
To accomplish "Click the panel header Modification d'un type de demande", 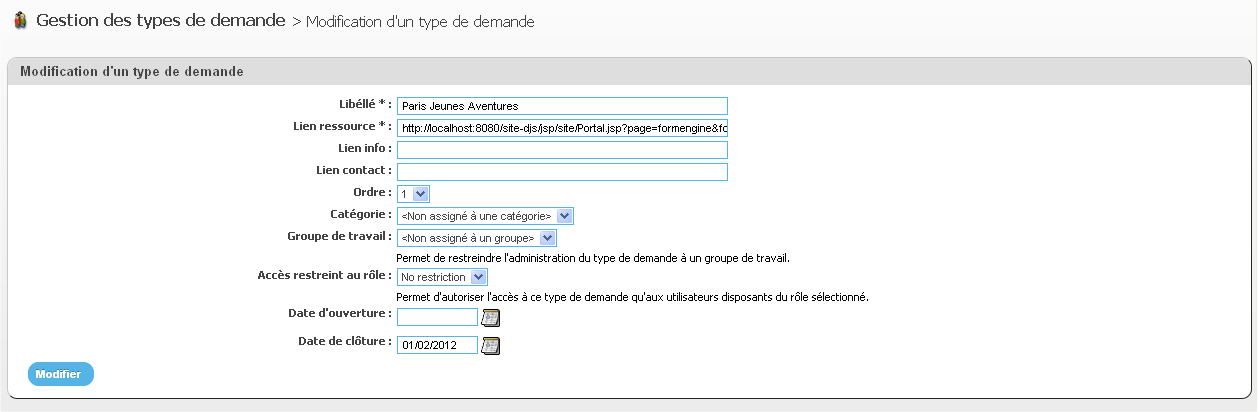I will (x=132, y=72).
